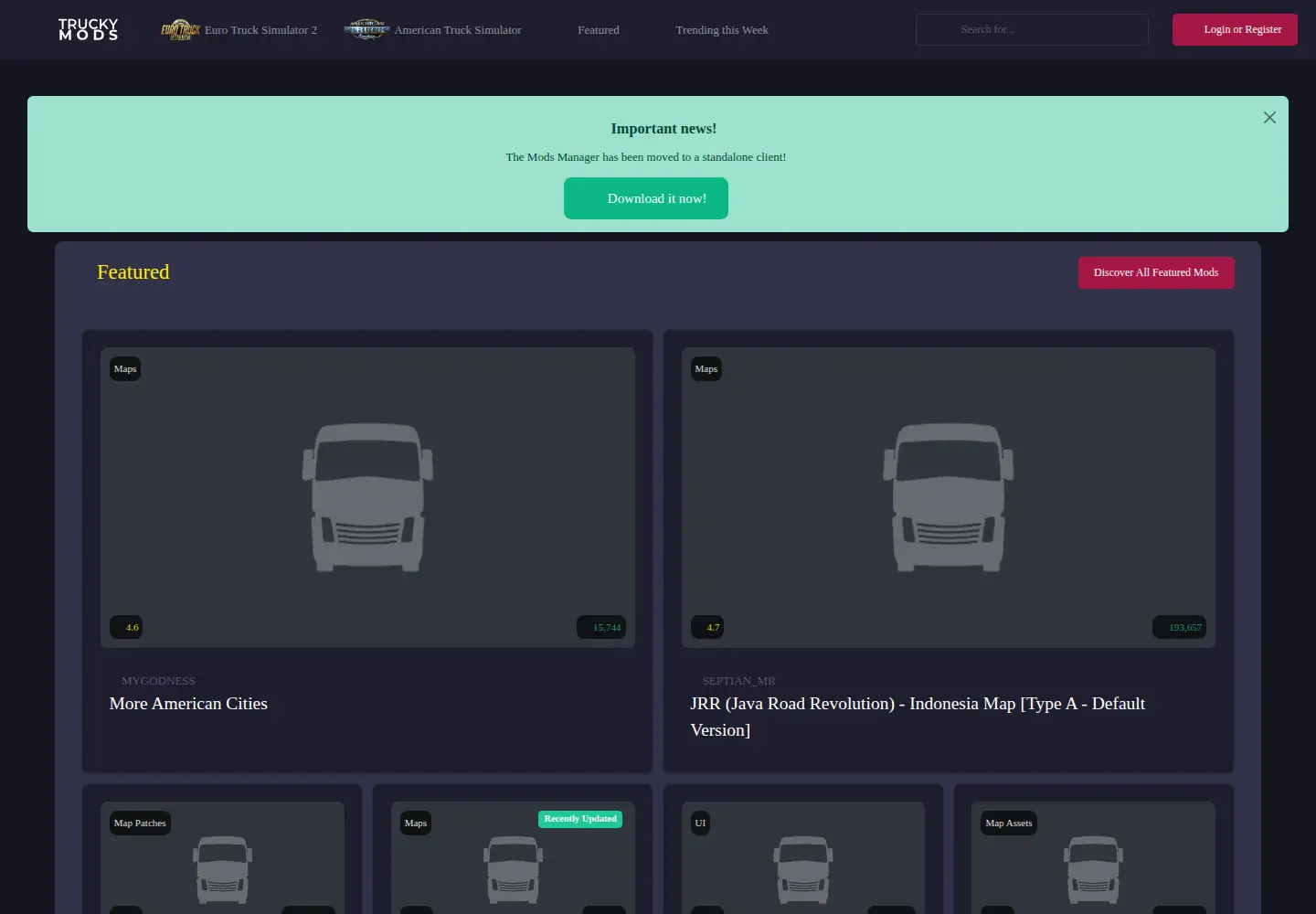Click the 4.6 rating badge
1316x914 pixels.
click(126, 627)
